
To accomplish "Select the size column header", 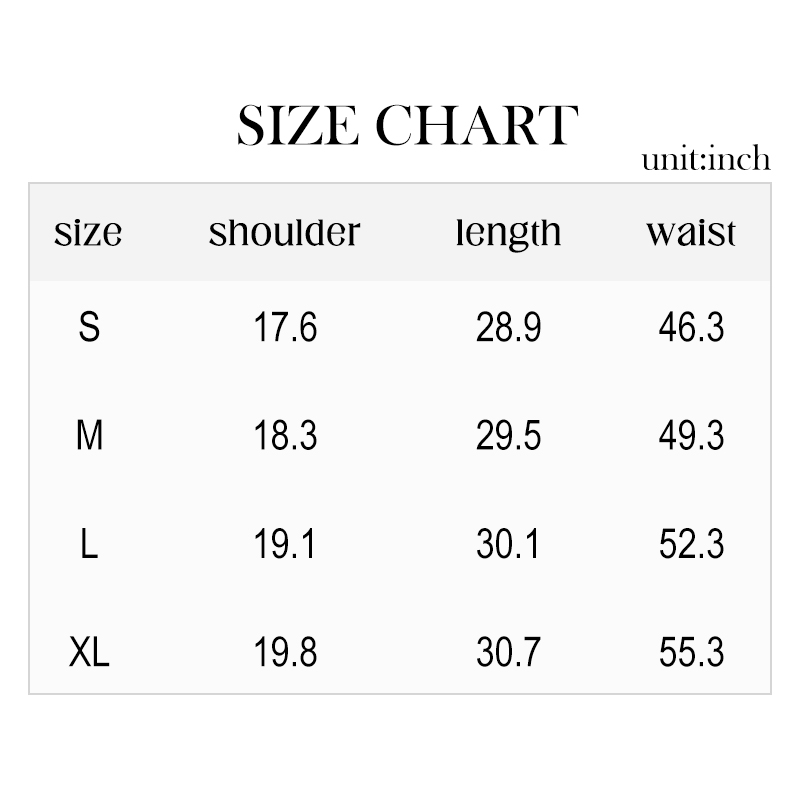I will pos(88,233).
